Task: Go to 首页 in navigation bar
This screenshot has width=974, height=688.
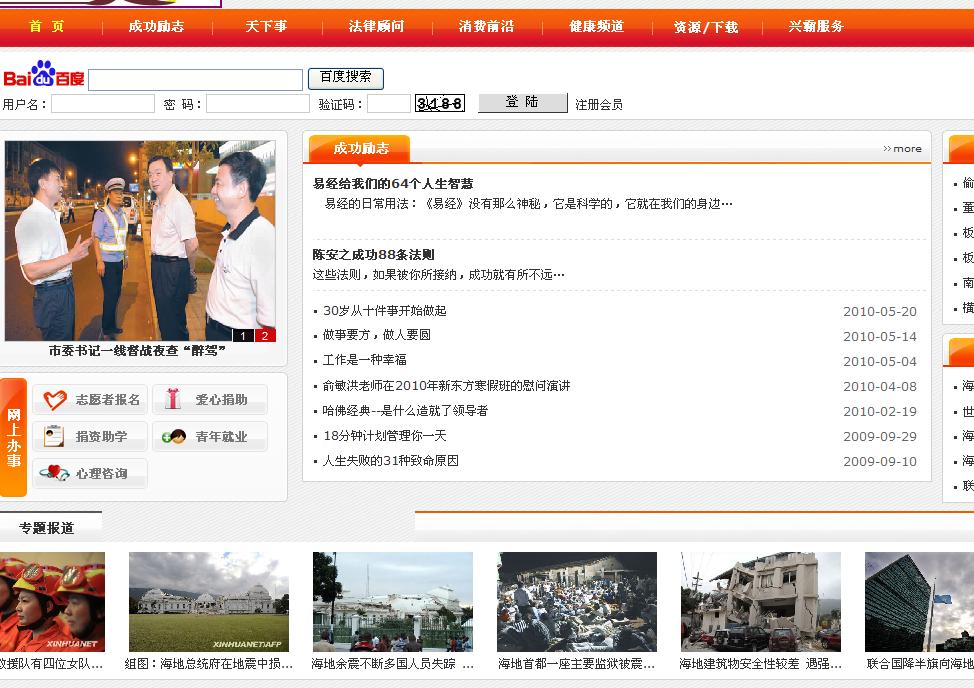Action: (x=47, y=27)
